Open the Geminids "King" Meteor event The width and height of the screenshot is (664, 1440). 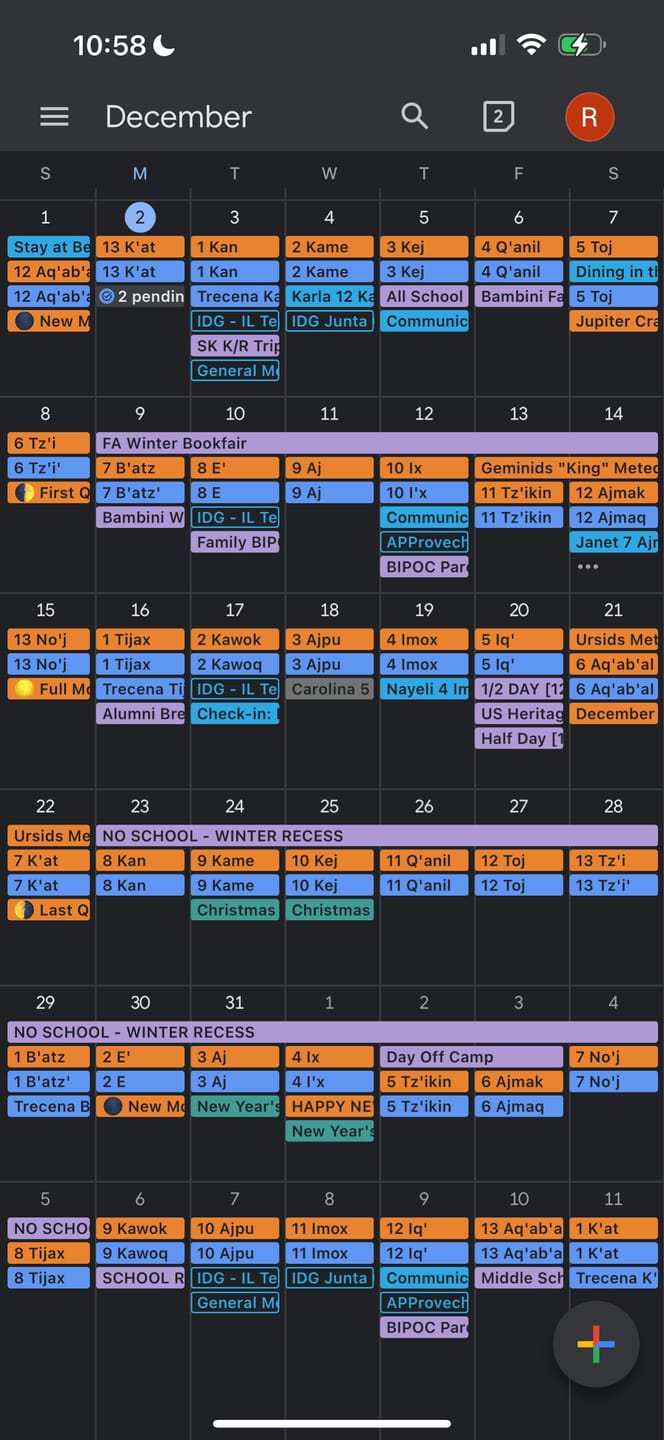[x=567, y=467]
